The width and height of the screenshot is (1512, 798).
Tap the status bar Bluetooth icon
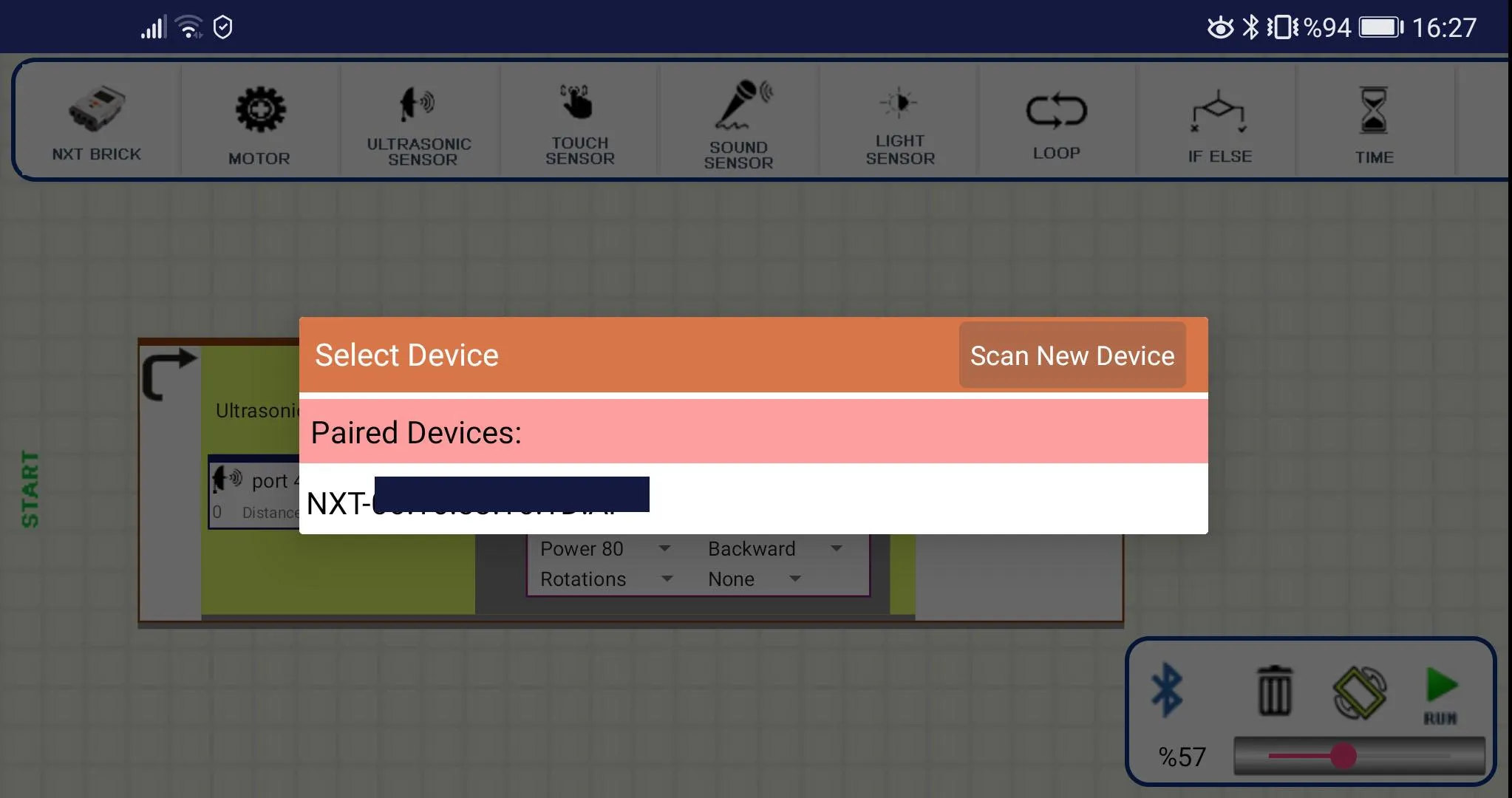[x=1250, y=27]
